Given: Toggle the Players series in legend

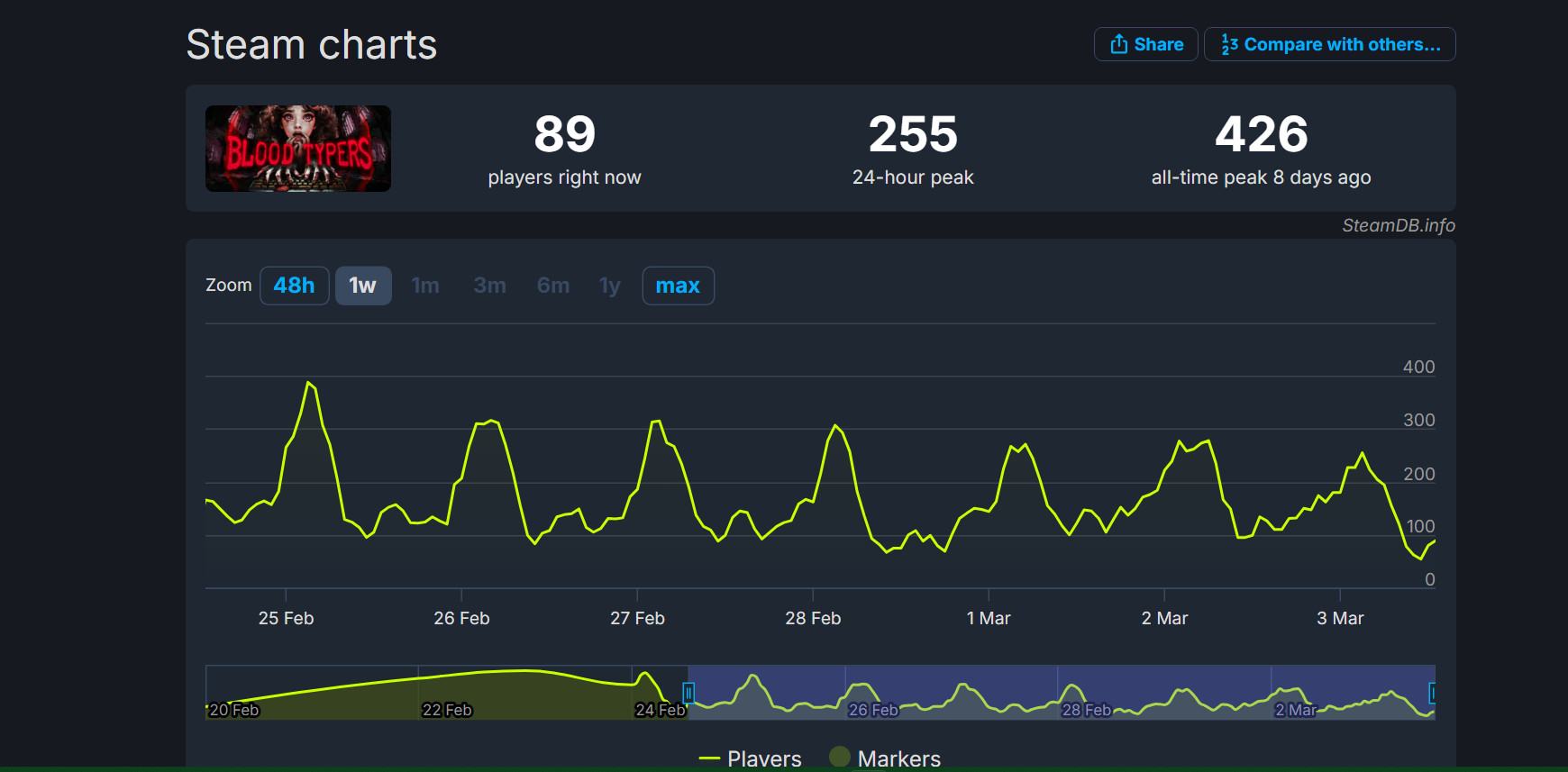Looking at the screenshot, I should 750,758.
